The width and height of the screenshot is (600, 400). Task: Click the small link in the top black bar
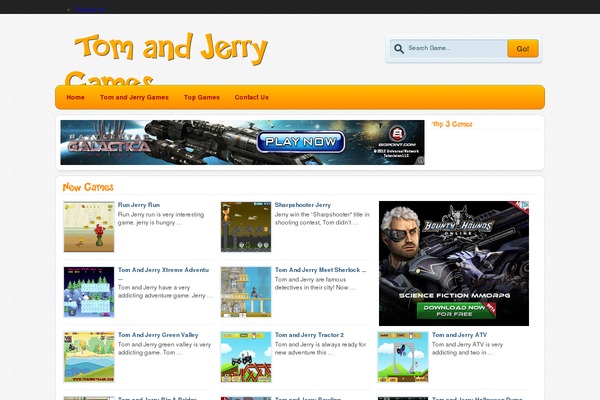click(90, 10)
